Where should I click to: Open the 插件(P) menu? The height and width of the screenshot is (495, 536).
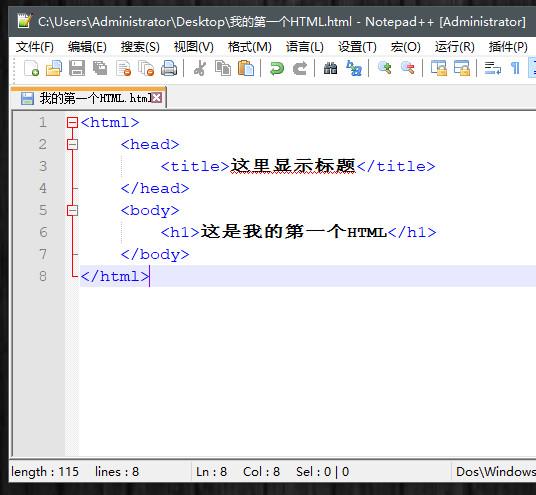(x=508, y=47)
